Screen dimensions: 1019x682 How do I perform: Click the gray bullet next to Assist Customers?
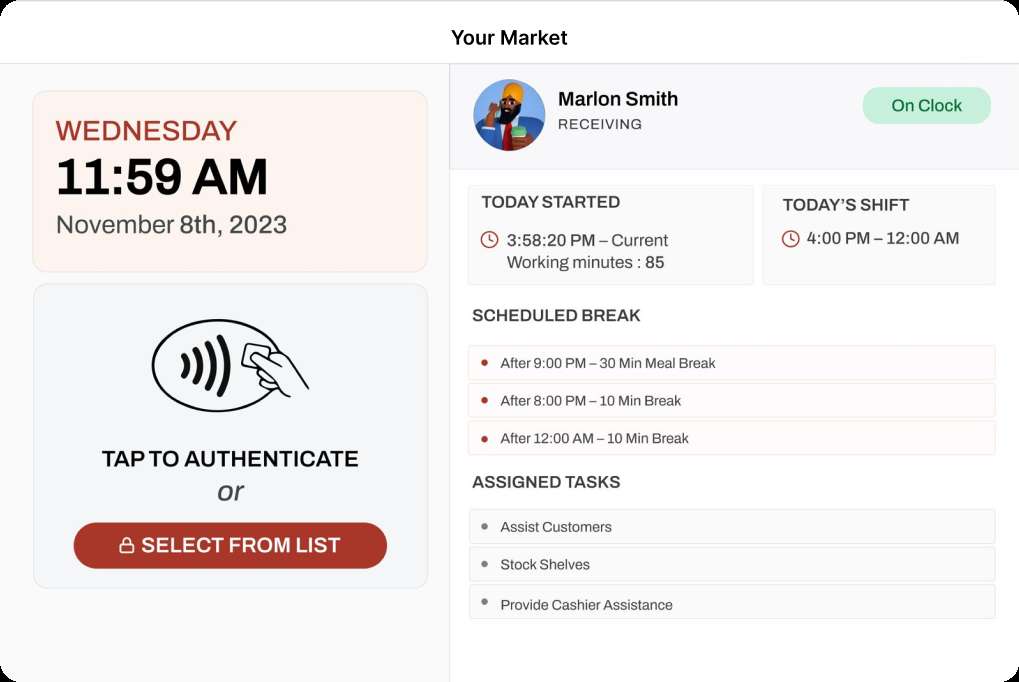484,527
